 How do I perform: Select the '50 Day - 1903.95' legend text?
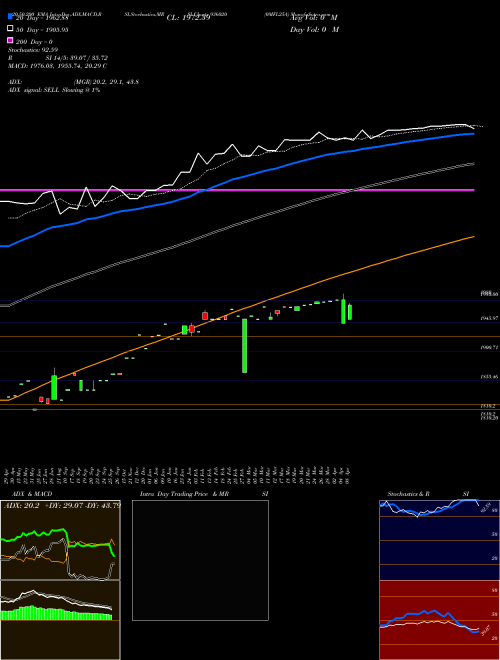(x=42, y=29)
